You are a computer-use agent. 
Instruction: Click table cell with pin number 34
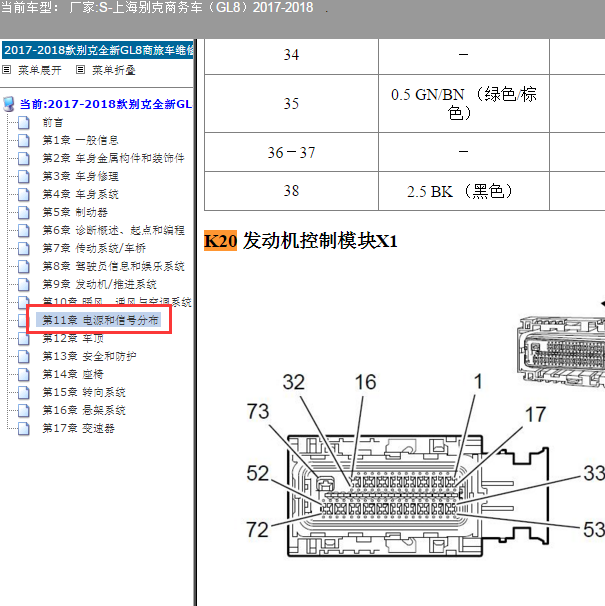click(291, 55)
